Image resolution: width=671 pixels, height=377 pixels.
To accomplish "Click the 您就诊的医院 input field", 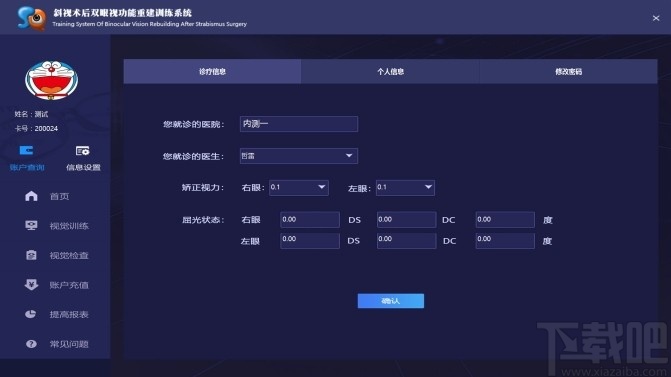I will tap(299, 124).
